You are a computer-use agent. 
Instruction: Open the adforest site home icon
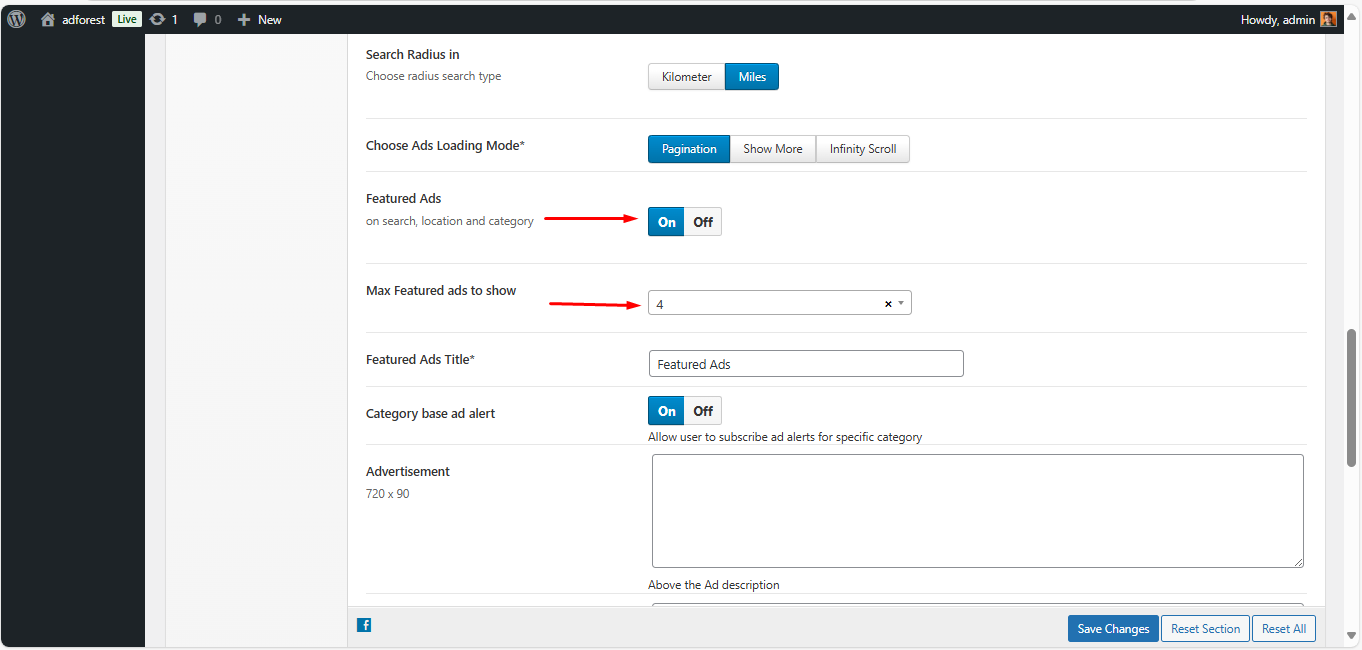[48, 19]
